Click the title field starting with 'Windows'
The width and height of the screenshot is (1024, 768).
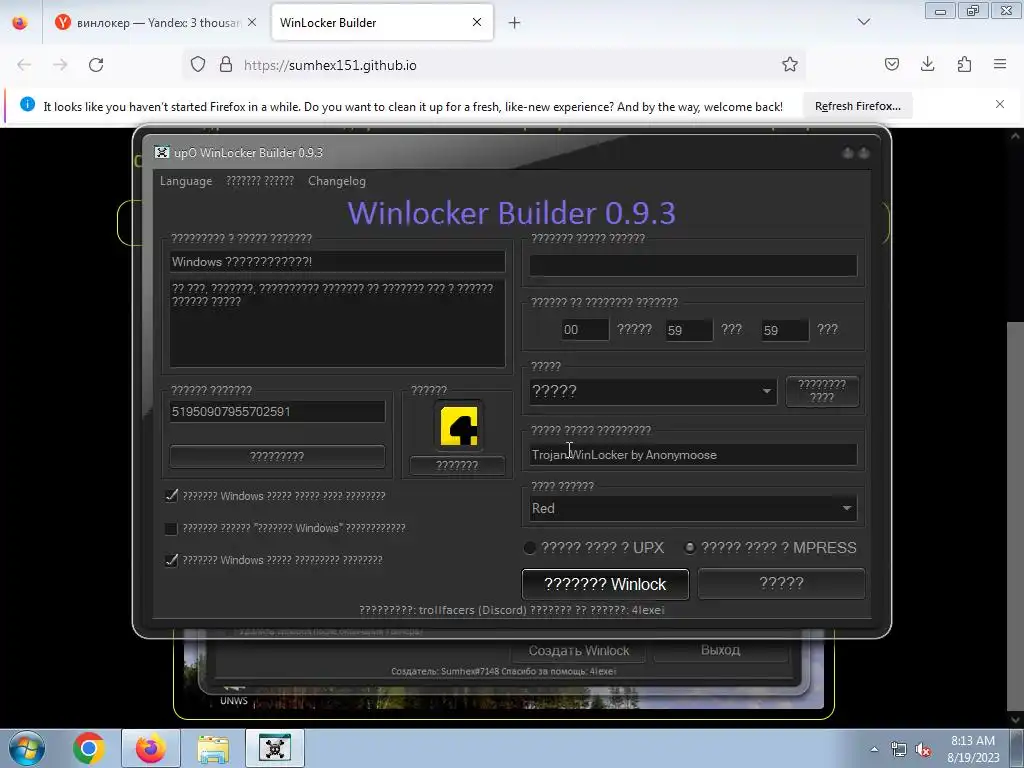click(337, 262)
